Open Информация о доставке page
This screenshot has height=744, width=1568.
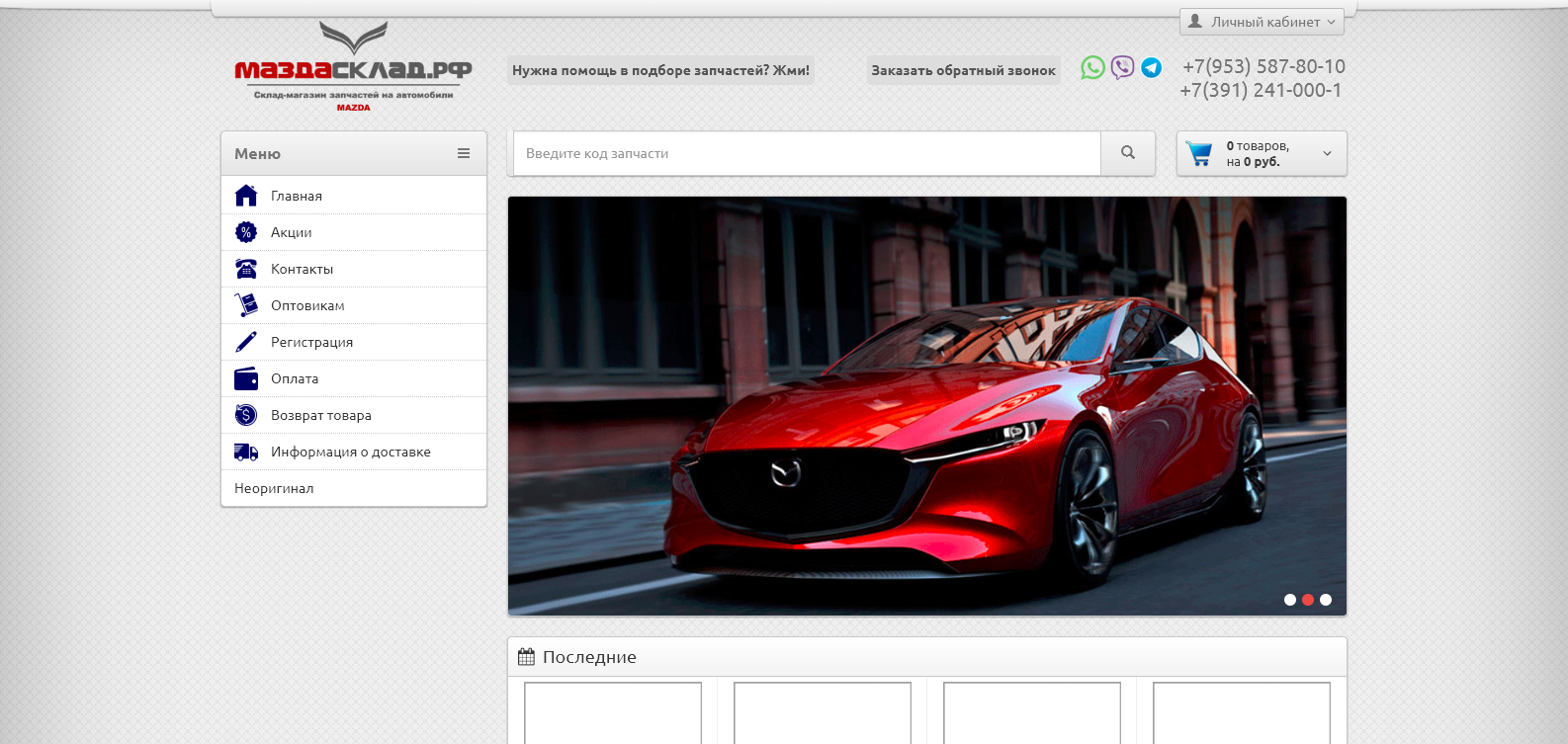coord(354,452)
